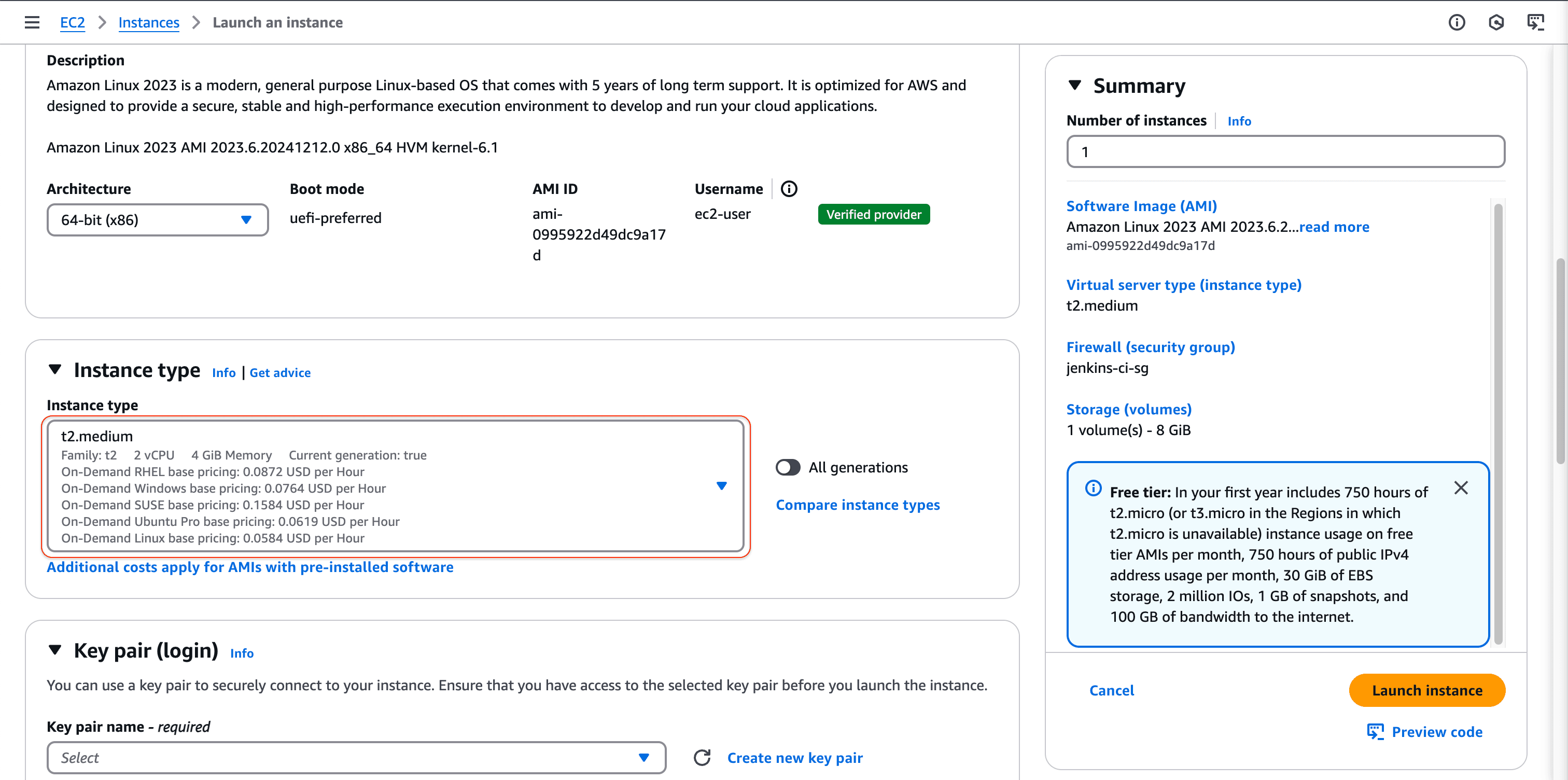Open the hamburger navigation menu
The image size is (1568, 780).
tap(32, 22)
